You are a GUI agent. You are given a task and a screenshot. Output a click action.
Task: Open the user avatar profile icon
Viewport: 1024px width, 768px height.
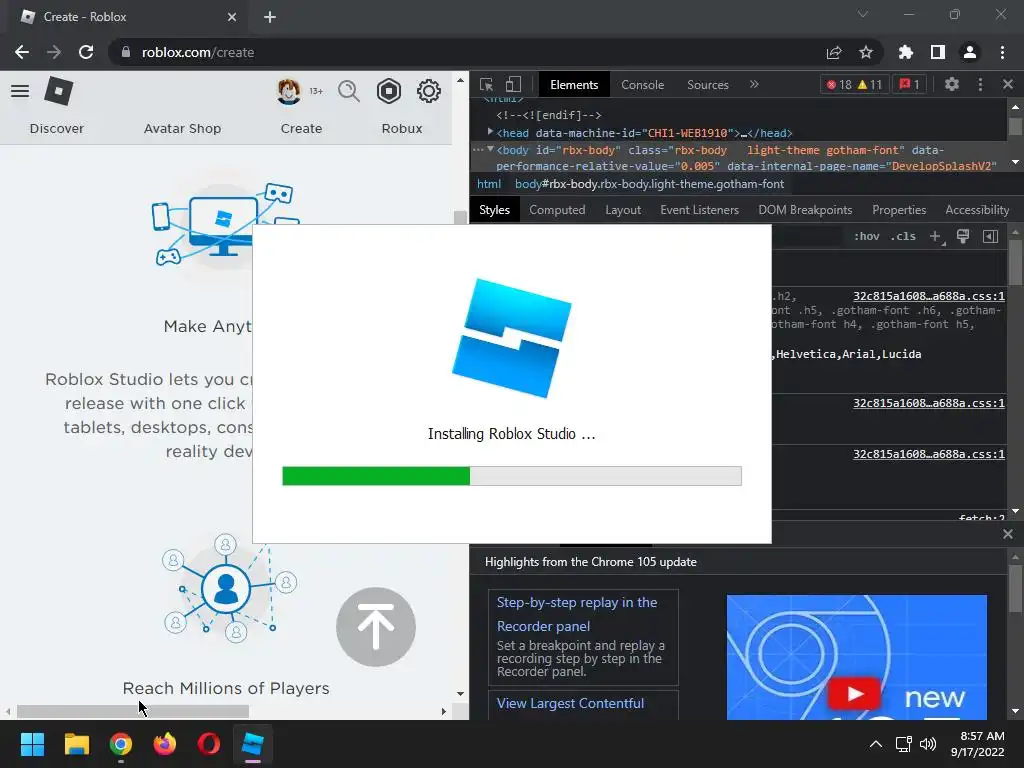click(289, 91)
